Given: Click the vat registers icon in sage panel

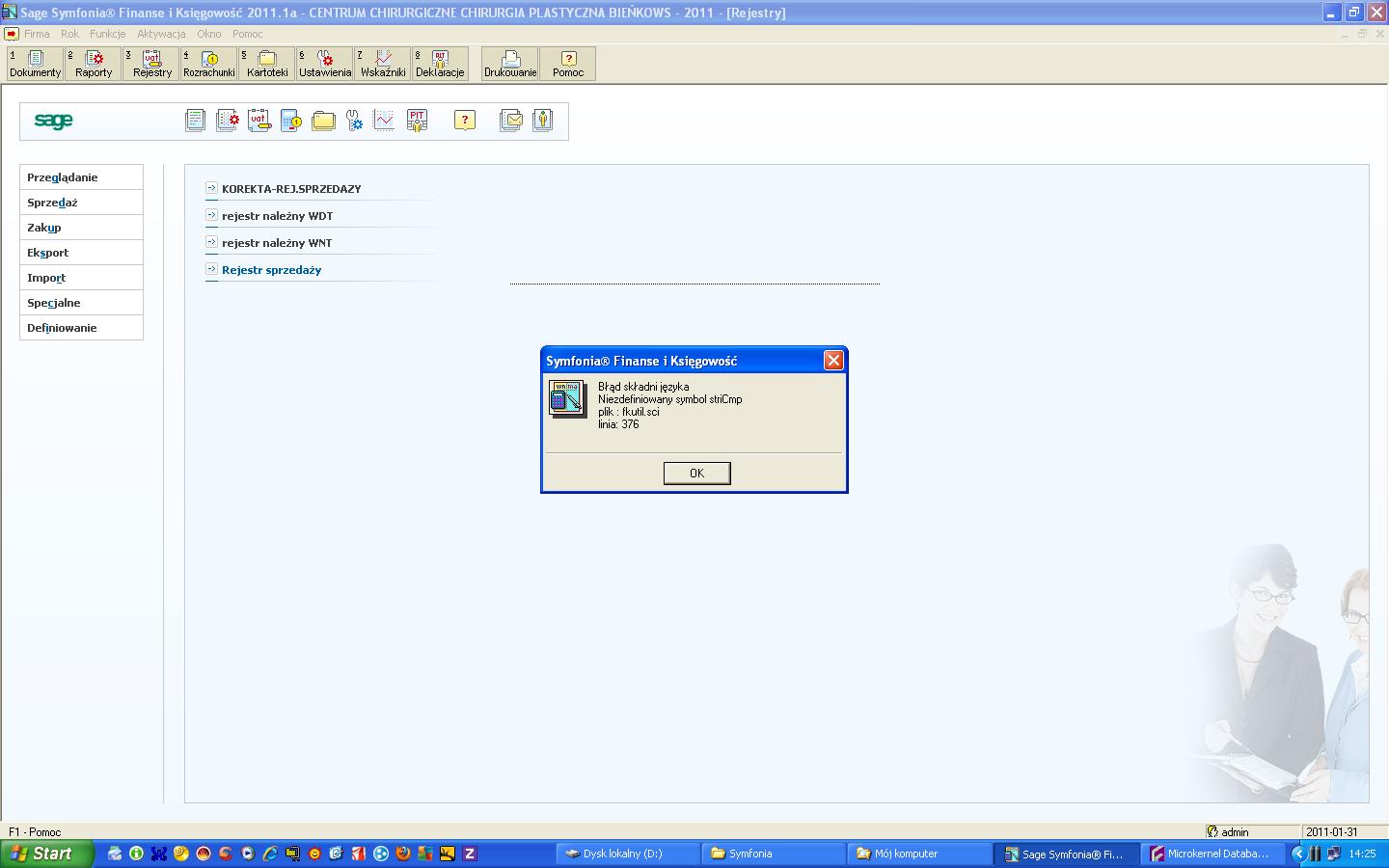Looking at the screenshot, I should click(259, 121).
